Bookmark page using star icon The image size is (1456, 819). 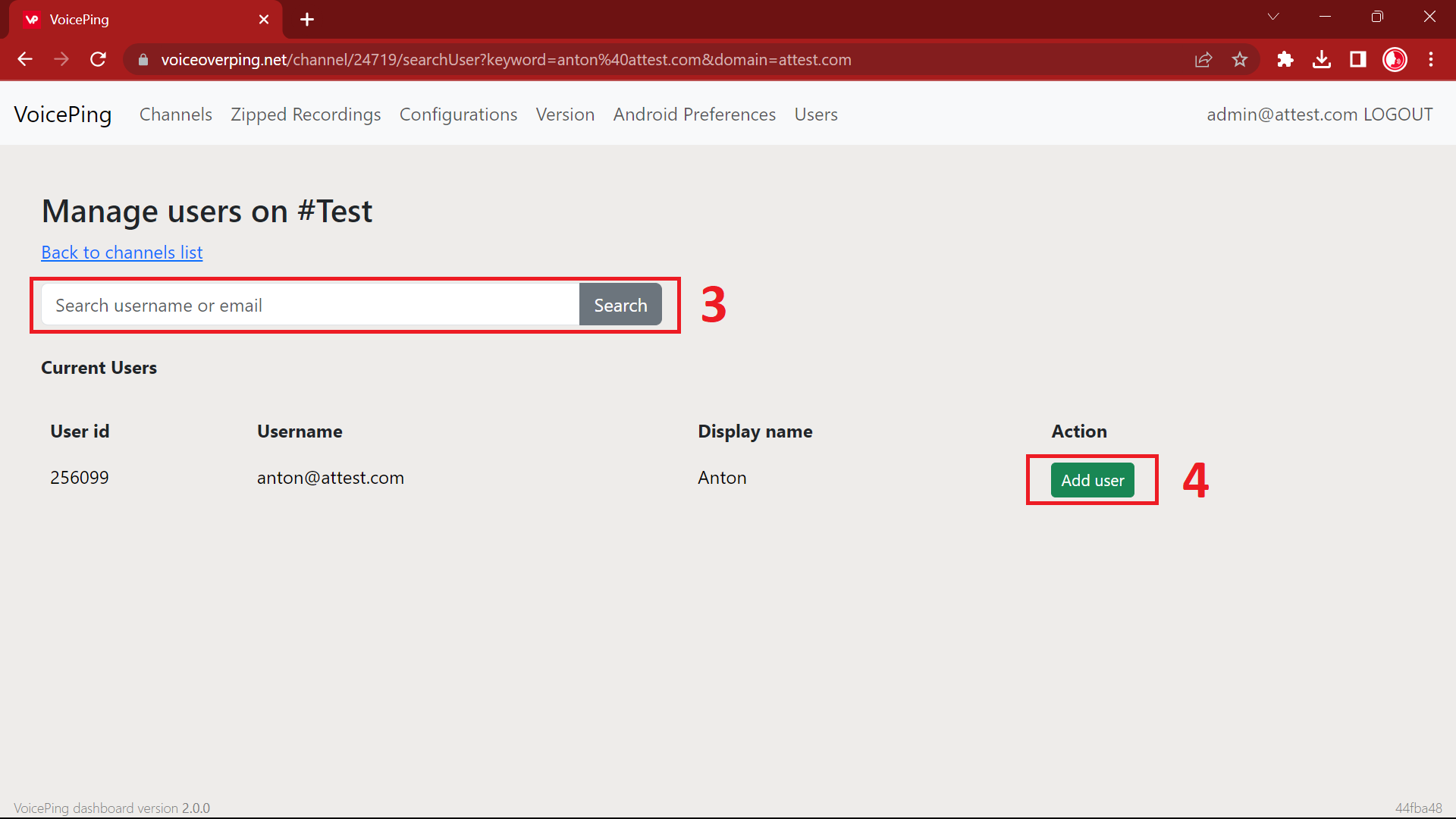1240,59
